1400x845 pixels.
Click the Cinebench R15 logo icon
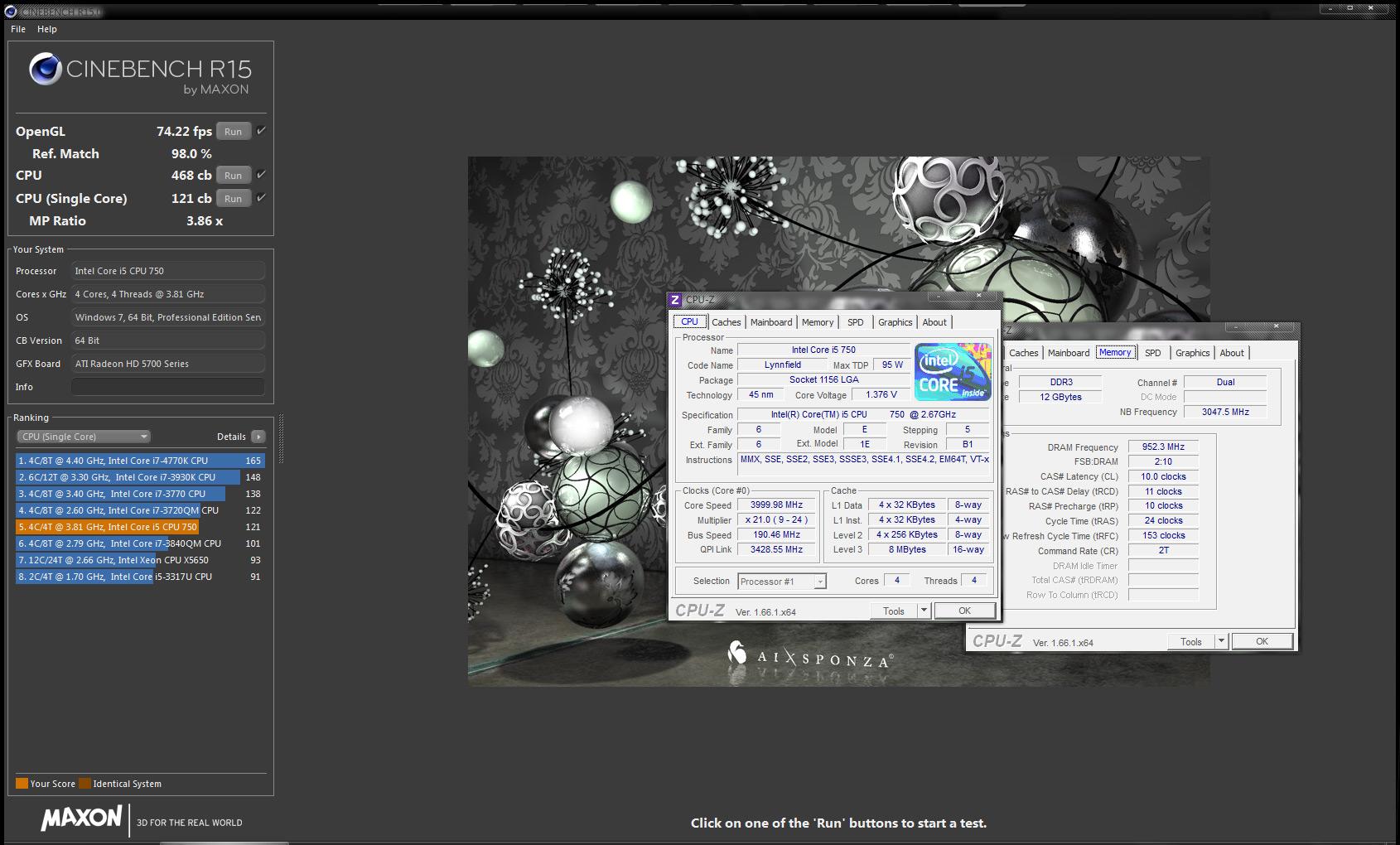pos(46,69)
